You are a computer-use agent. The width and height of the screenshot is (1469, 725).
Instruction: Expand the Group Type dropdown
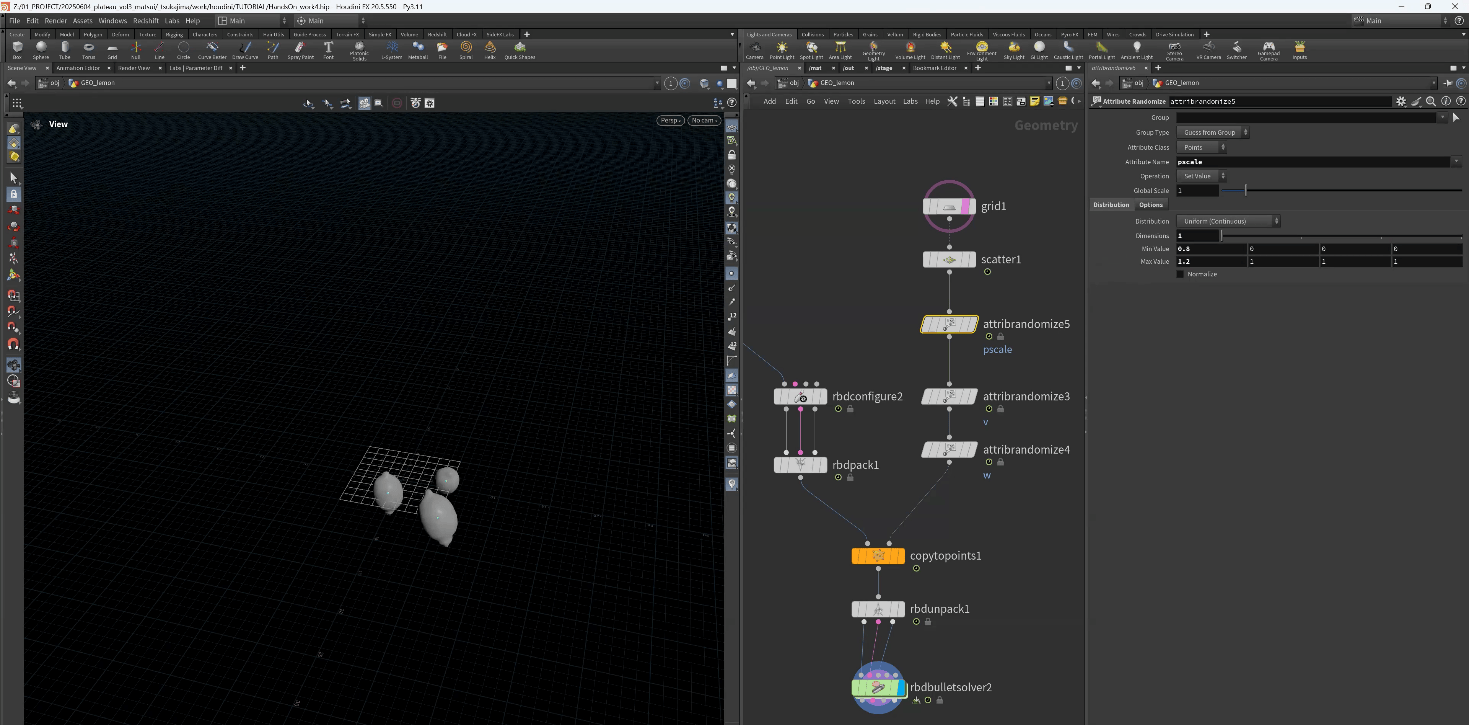[1214, 132]
